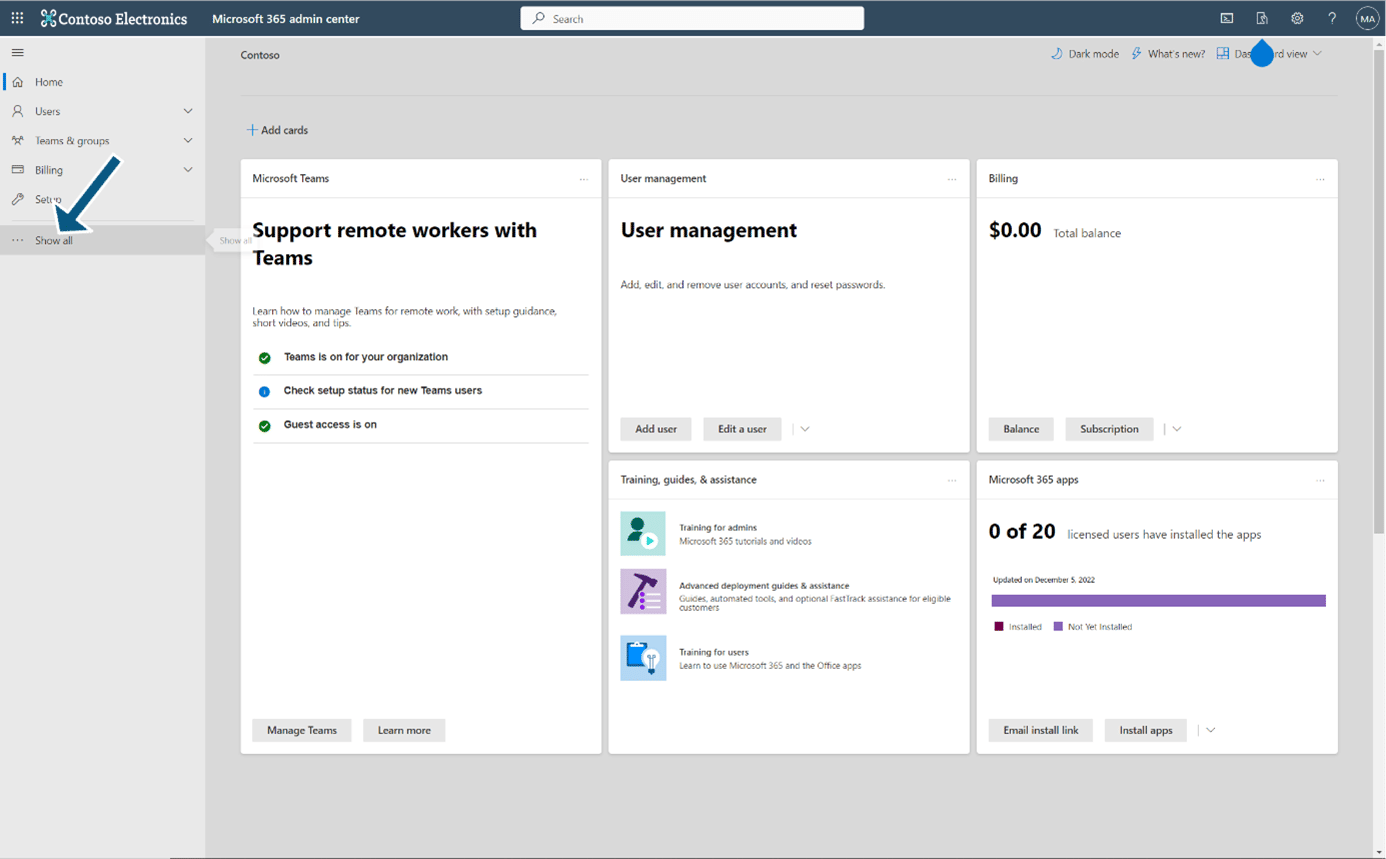The height and width of the screenshot is (859, 1386).
Task: Click the Manage Teams button
Action: [301, 730]
